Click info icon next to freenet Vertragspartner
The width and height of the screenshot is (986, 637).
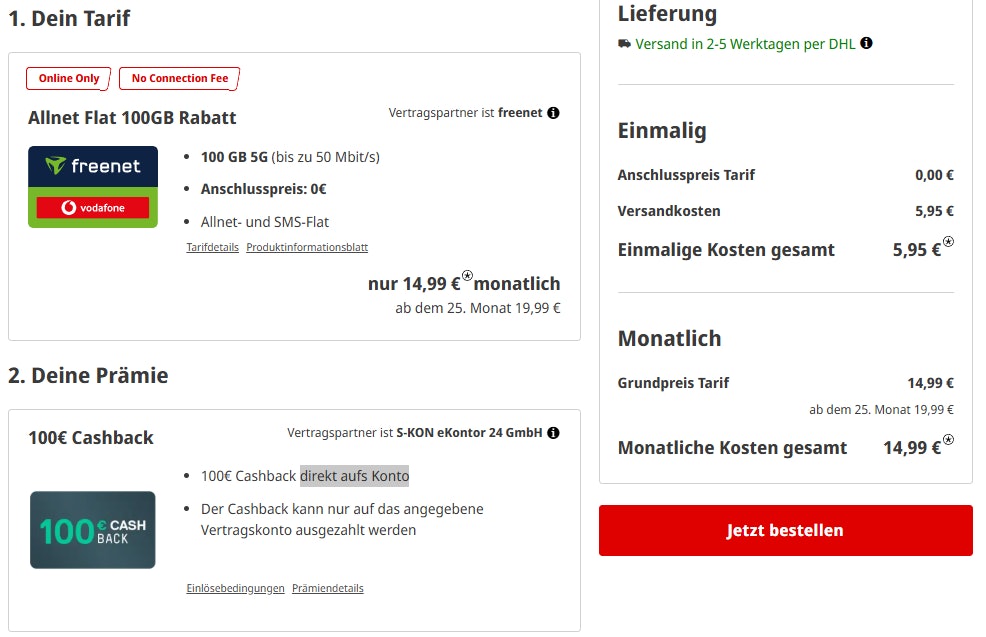(x=553, y=113)
